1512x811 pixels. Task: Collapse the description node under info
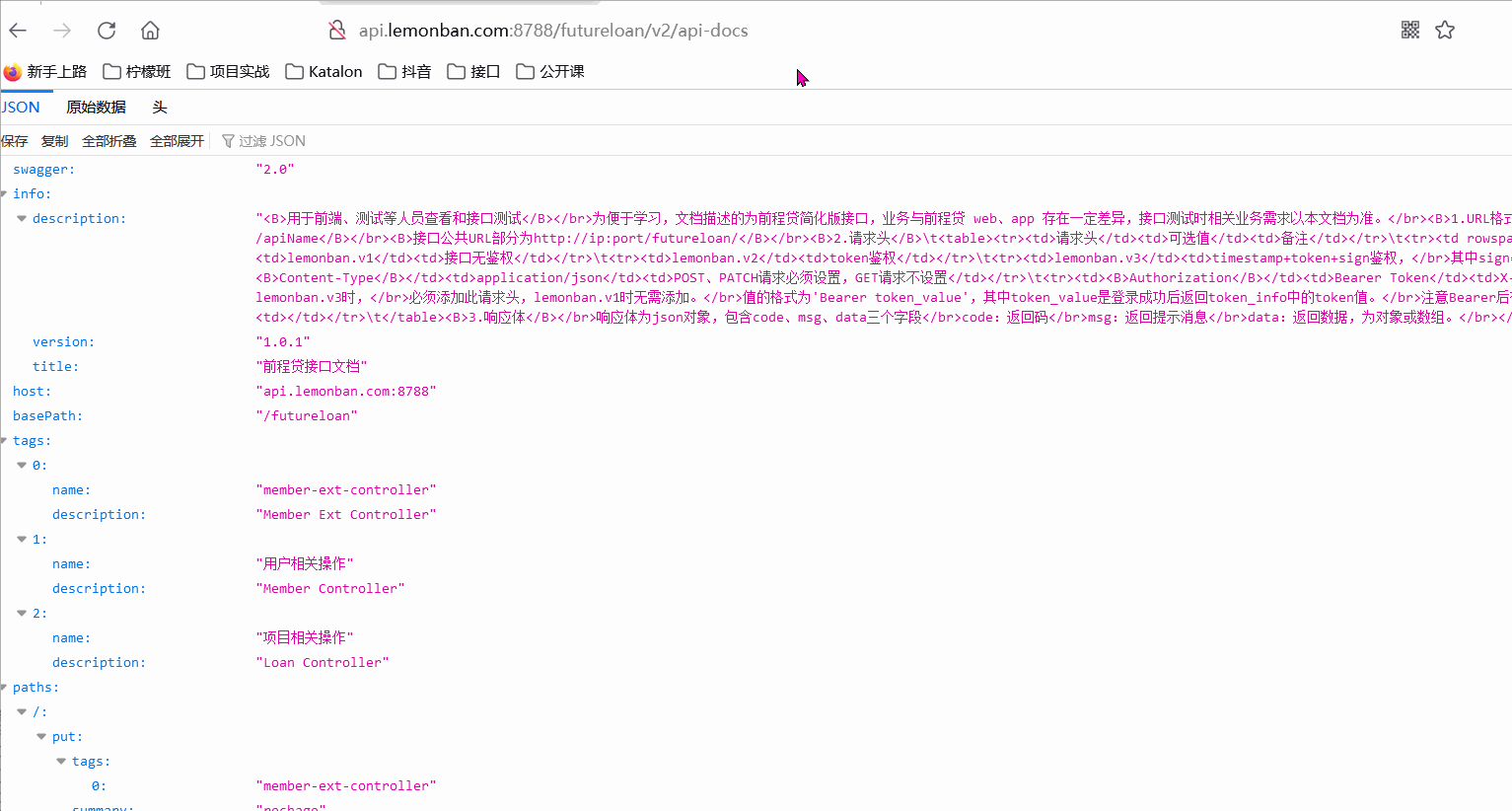click(22, 219)
